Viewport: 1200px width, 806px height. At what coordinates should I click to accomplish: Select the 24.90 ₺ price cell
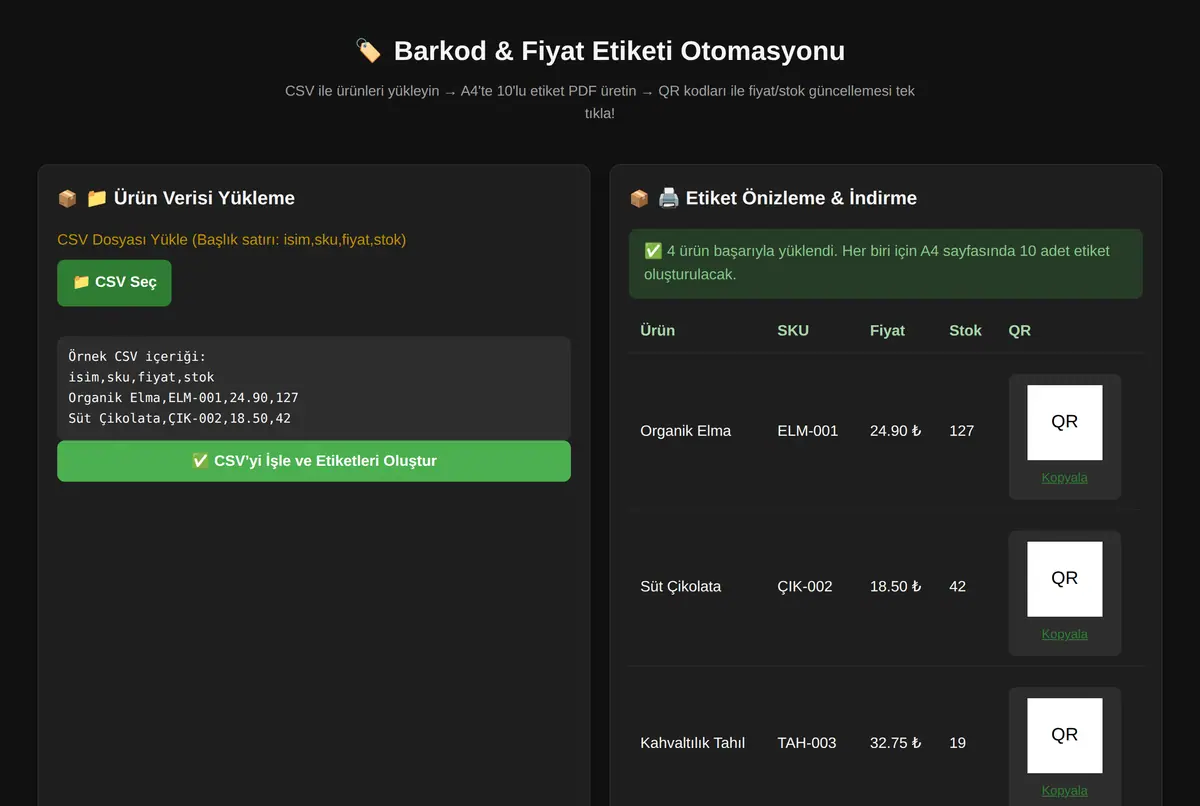point(895,431)
